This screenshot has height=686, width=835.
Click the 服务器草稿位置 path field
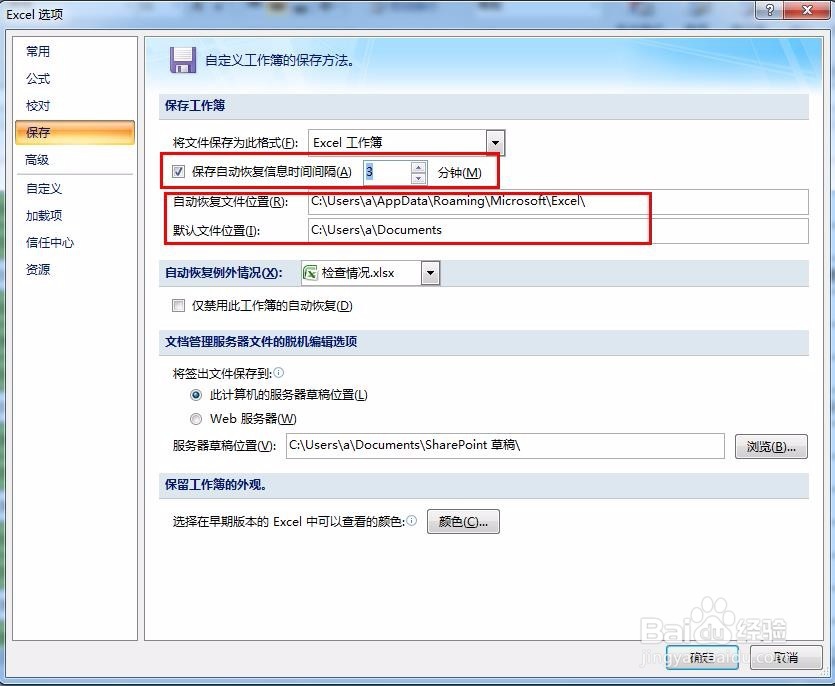coord(505,446)
